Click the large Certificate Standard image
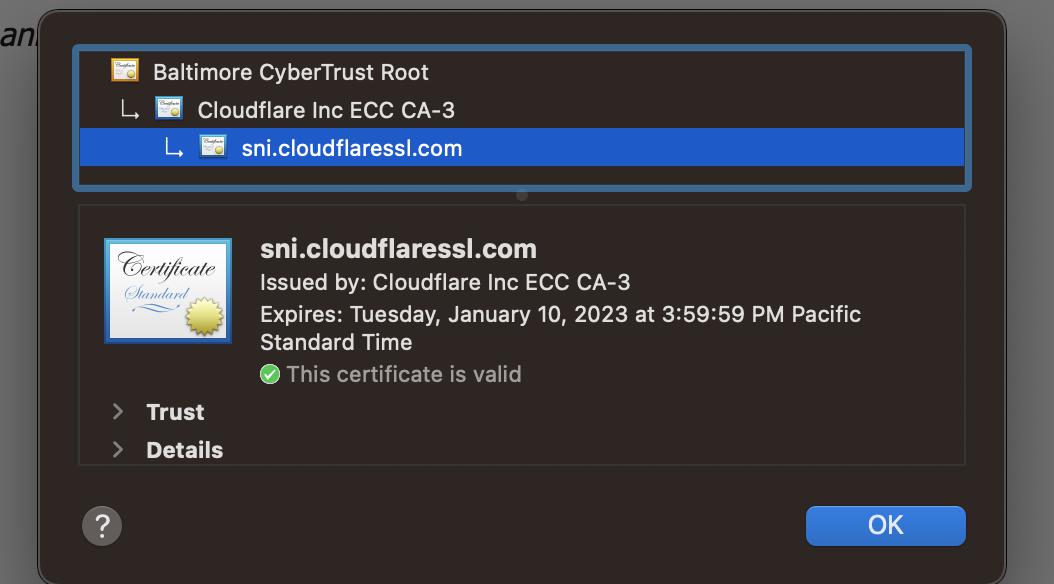The height and width of the screenshot is (584, 1054). (x=168, y=291)
